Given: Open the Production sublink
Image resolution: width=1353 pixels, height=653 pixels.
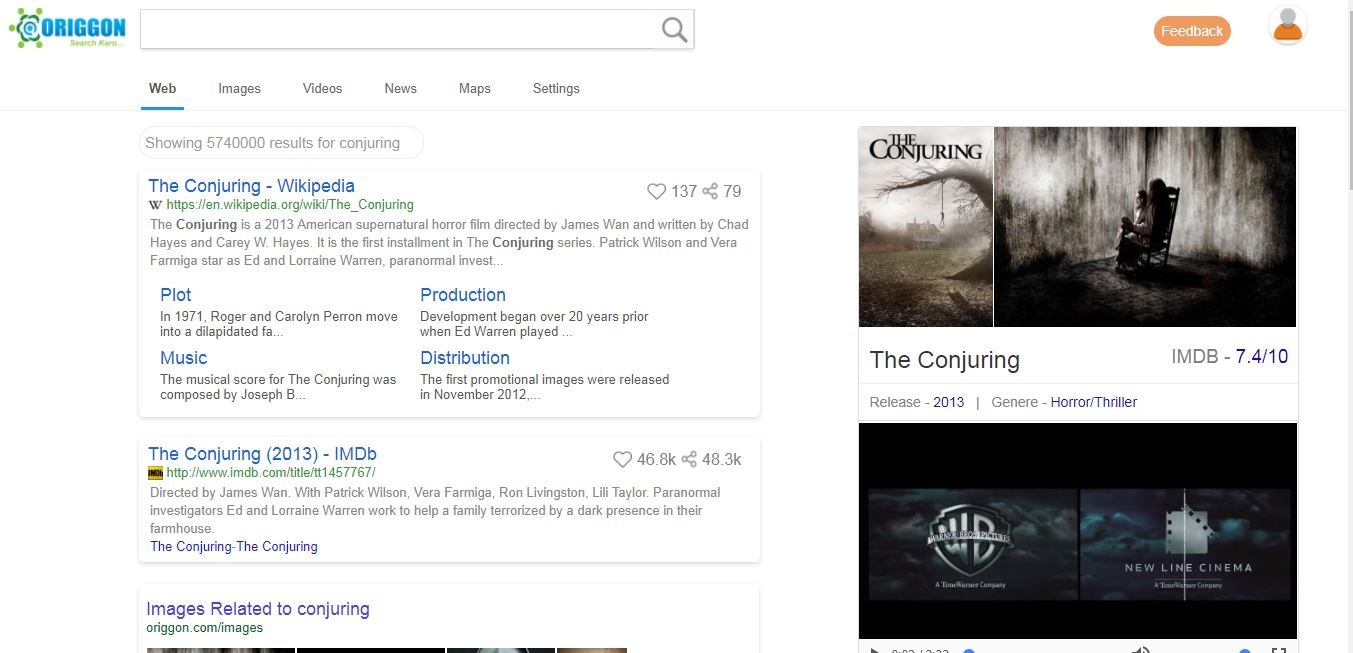Looking at the screenshot, I should 463,295.
